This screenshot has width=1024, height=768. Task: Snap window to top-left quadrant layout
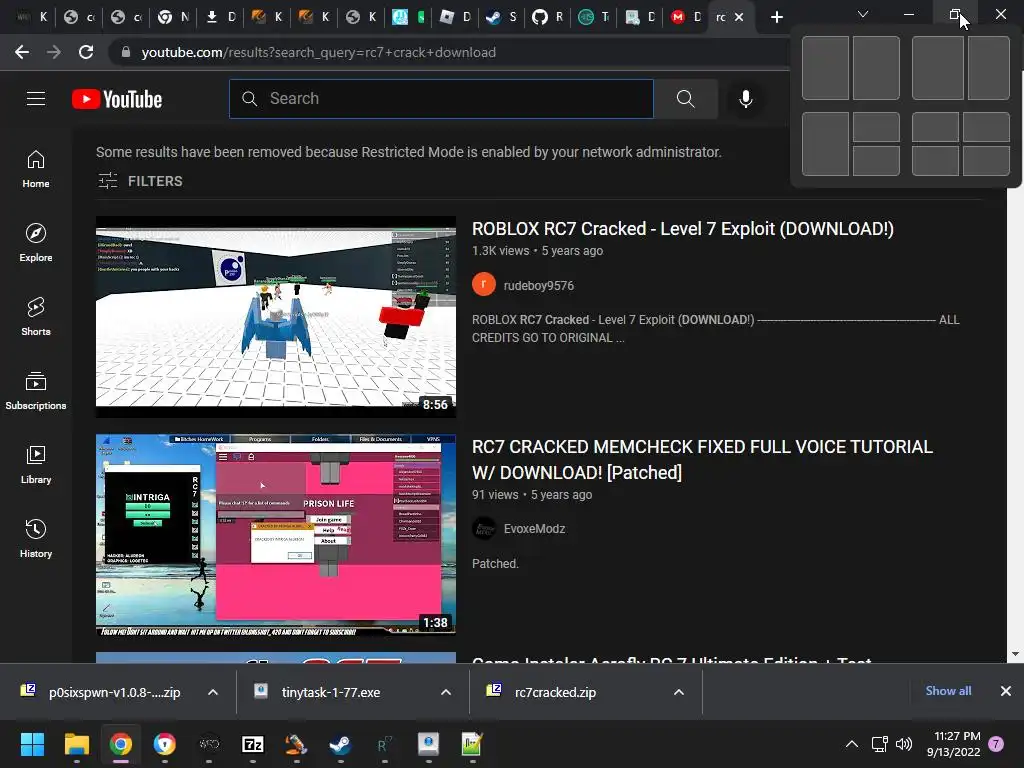(x=935, y=127)
